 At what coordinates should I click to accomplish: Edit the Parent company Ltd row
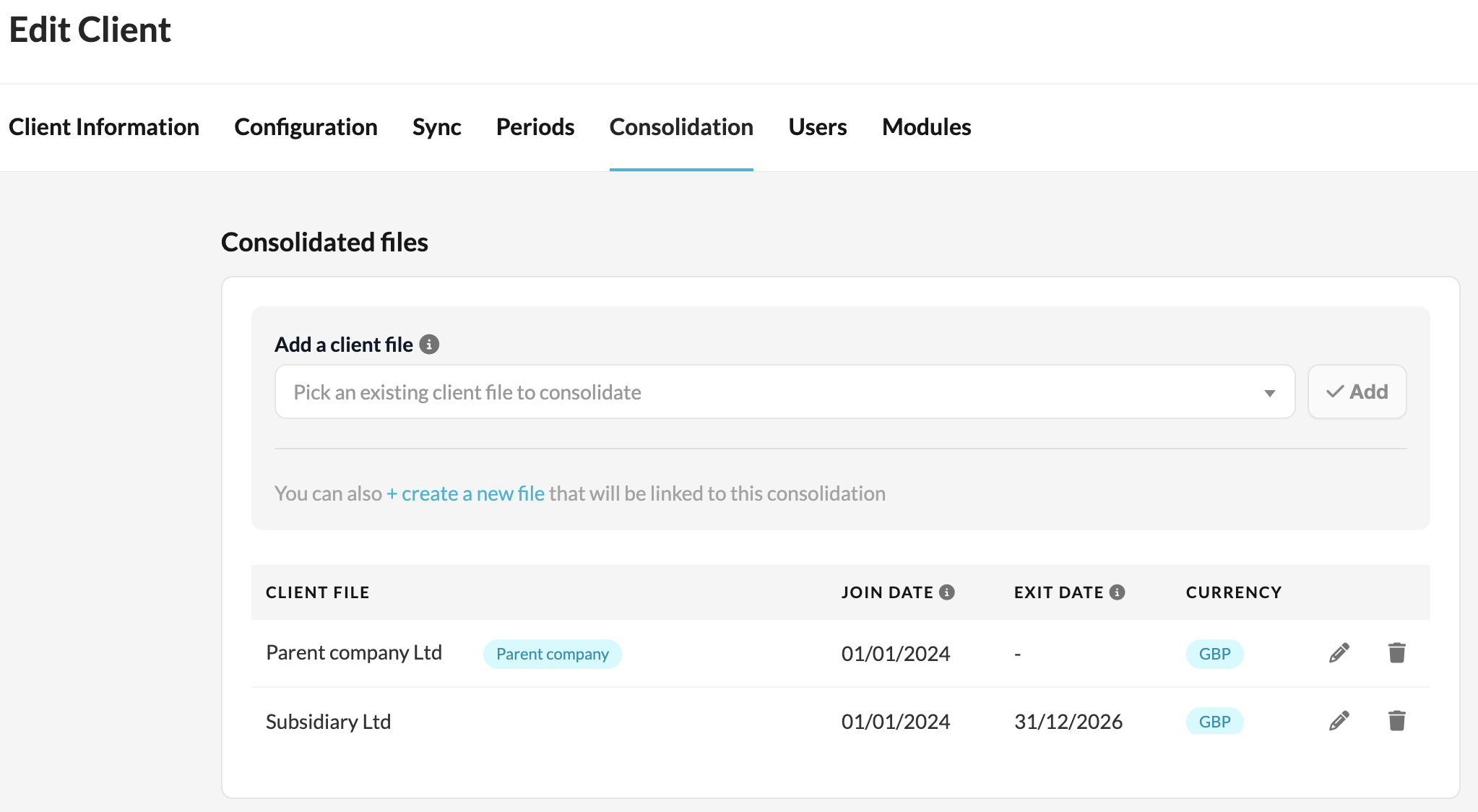(x=1339, y=653)
